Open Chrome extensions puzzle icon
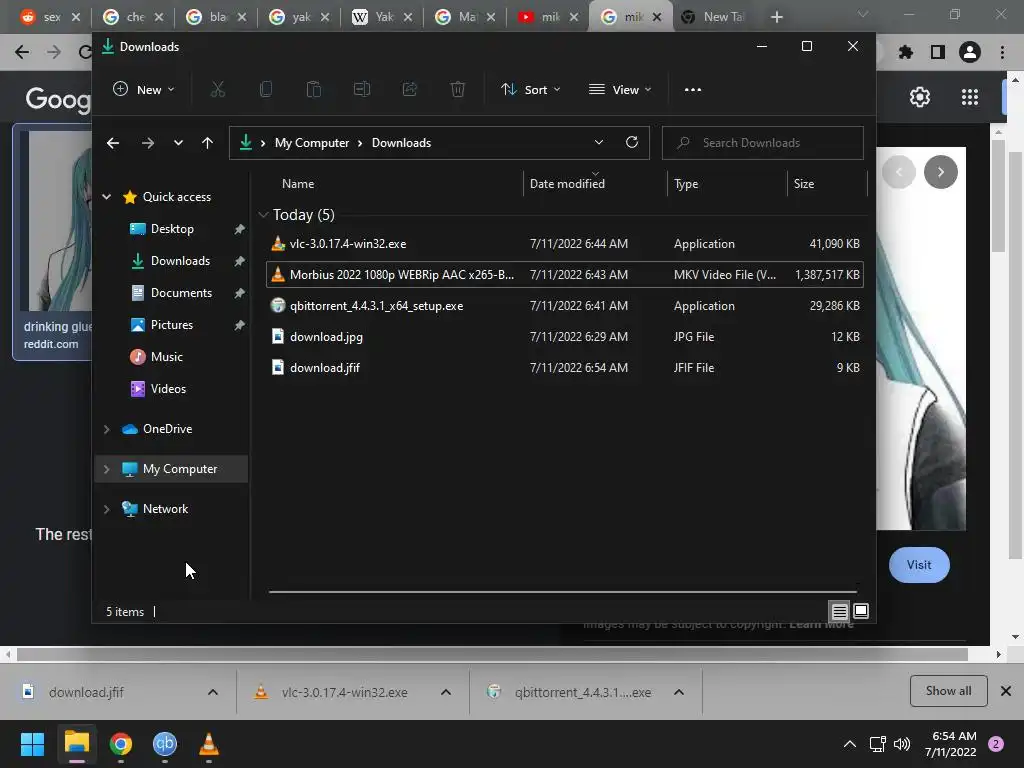The width and height of the screenshot is (1024, 768). 906,52
